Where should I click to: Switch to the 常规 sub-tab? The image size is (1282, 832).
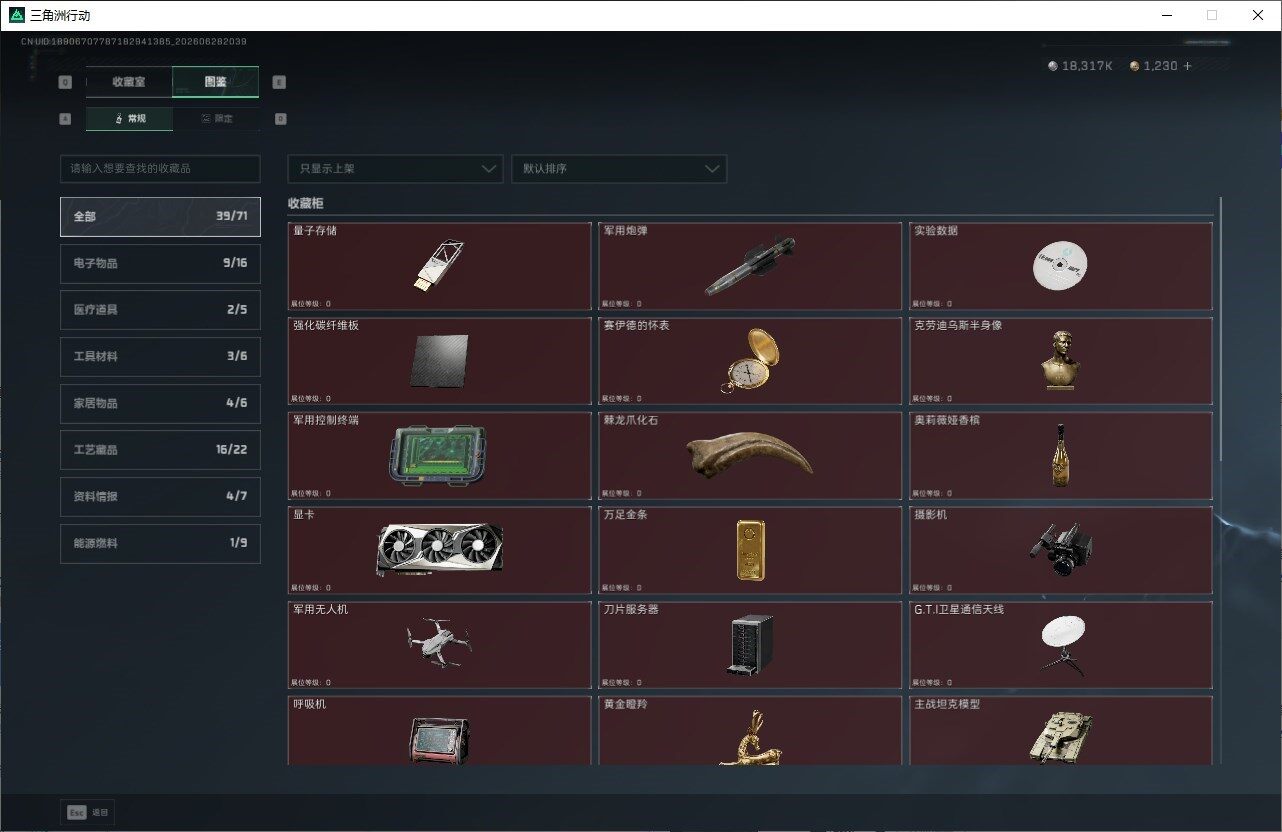pyautogui.click(x=129, y=119)
